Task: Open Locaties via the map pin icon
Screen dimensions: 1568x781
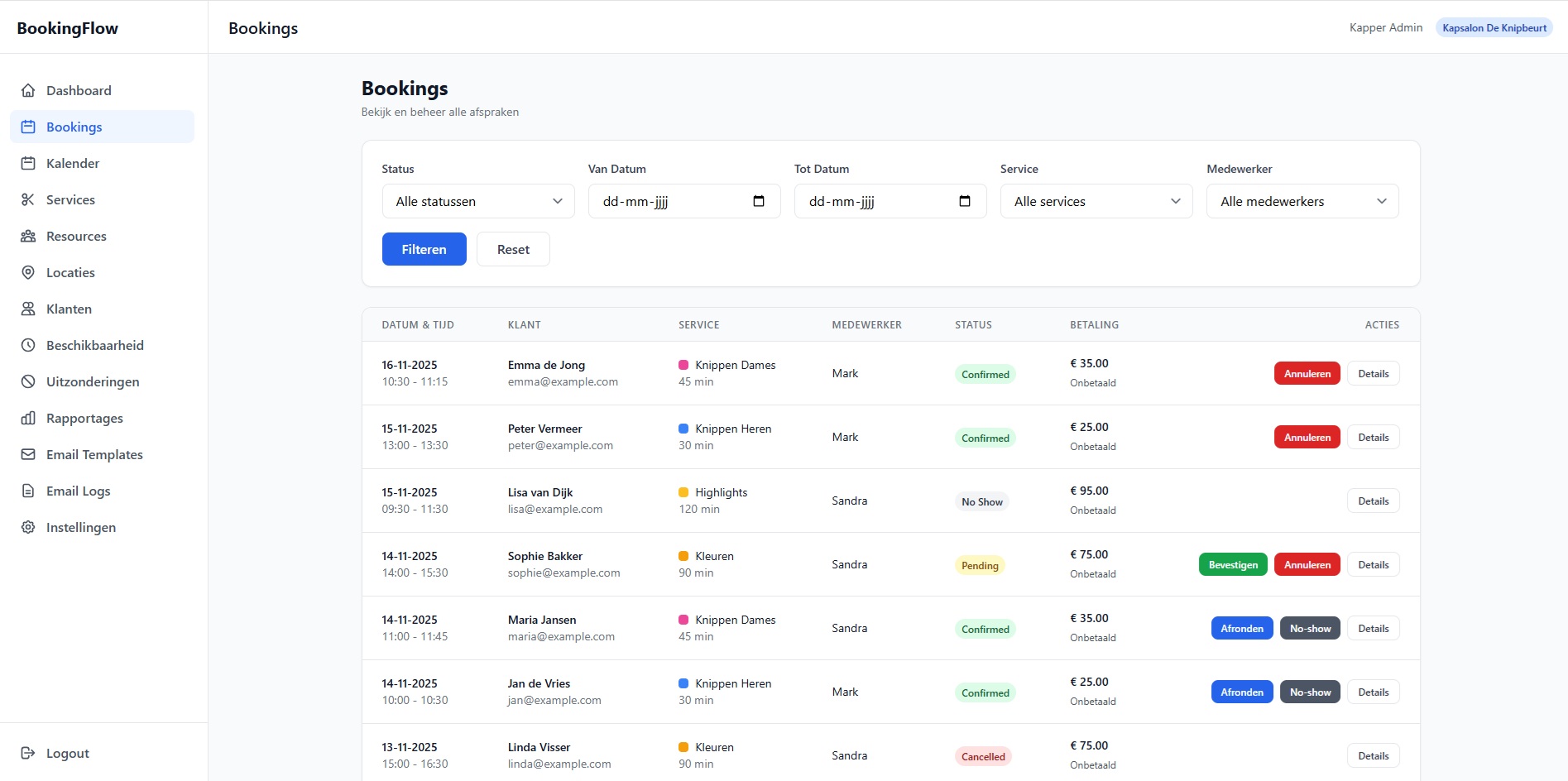Action: point(28,272)
